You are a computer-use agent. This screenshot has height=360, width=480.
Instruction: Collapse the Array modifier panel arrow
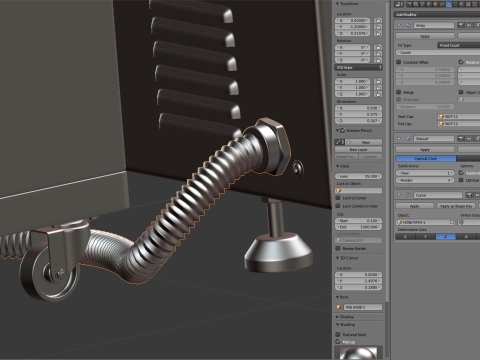[399, 25]
